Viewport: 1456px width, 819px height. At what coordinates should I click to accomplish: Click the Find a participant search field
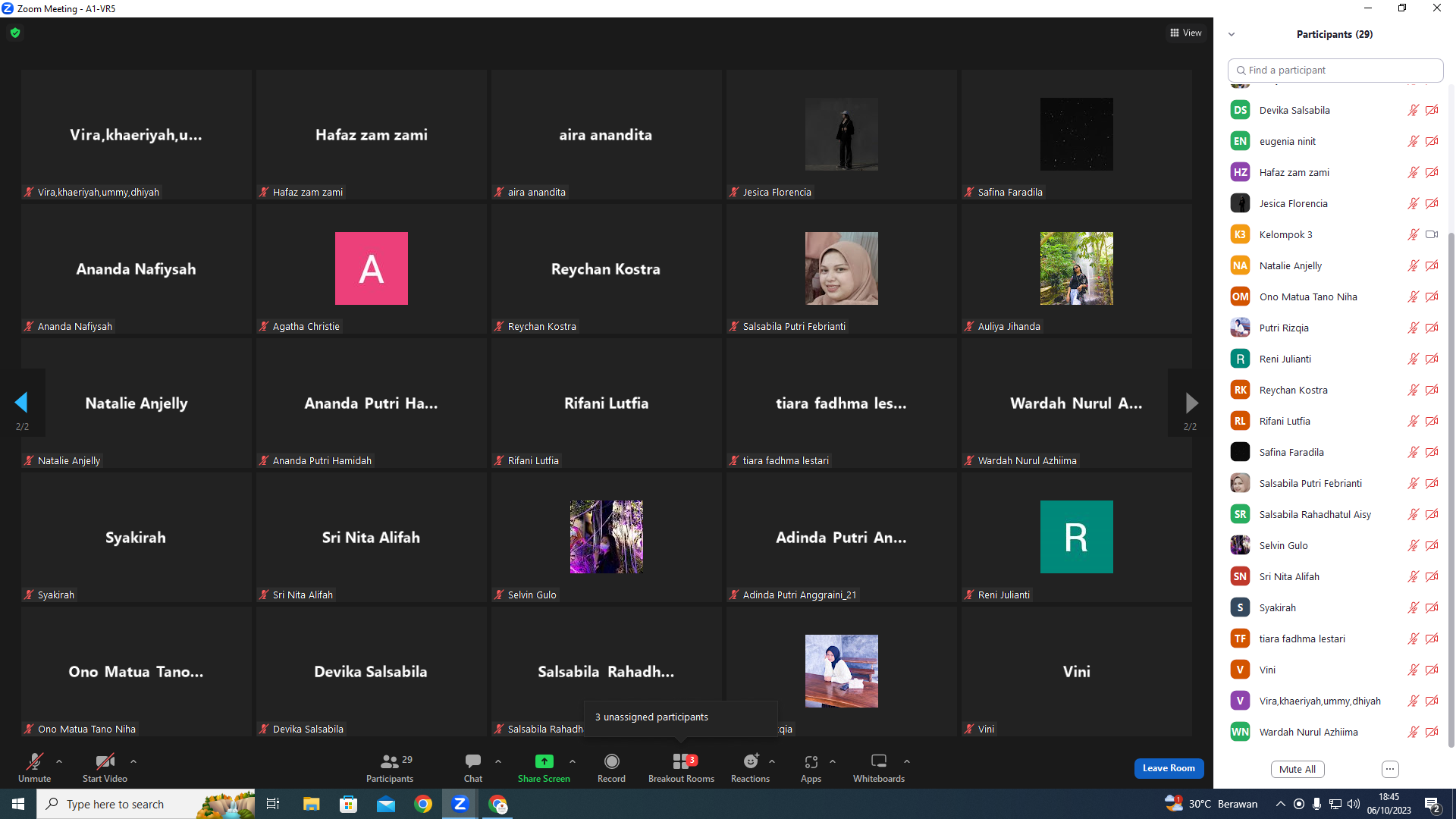1335,70
